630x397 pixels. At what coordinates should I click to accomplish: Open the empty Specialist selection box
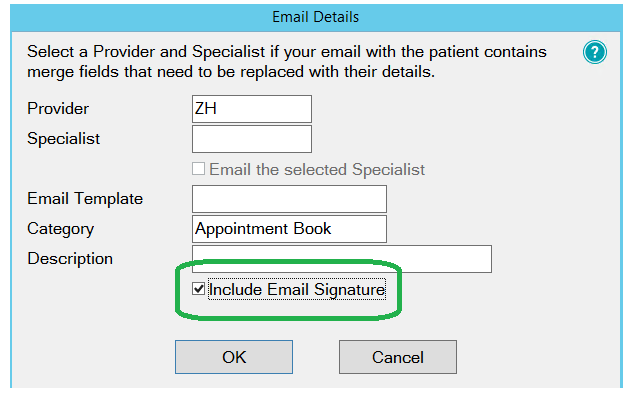(252, 139)
